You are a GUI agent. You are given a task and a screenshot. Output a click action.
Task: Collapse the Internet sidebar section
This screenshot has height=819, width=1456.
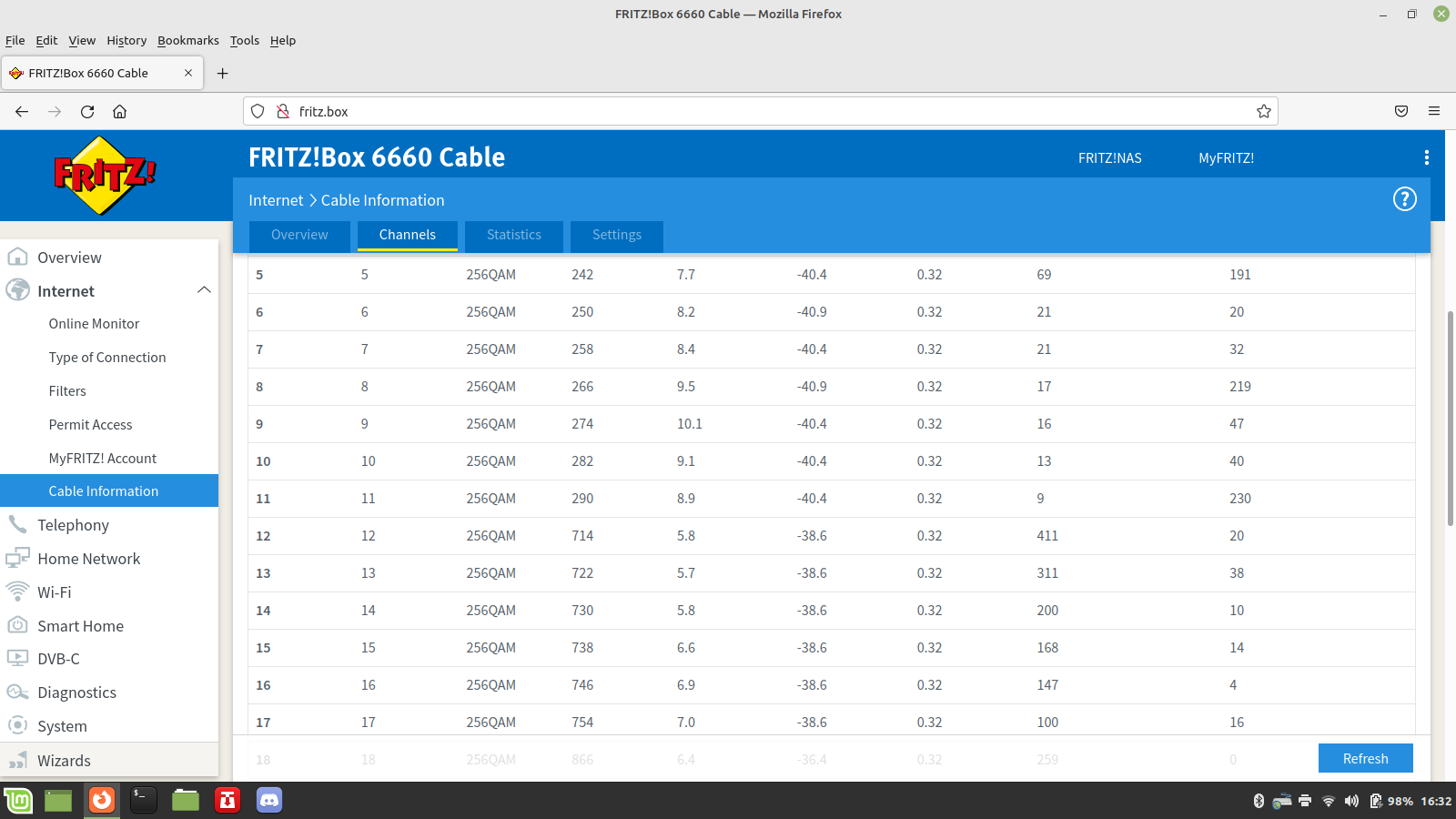click(204, 290)
